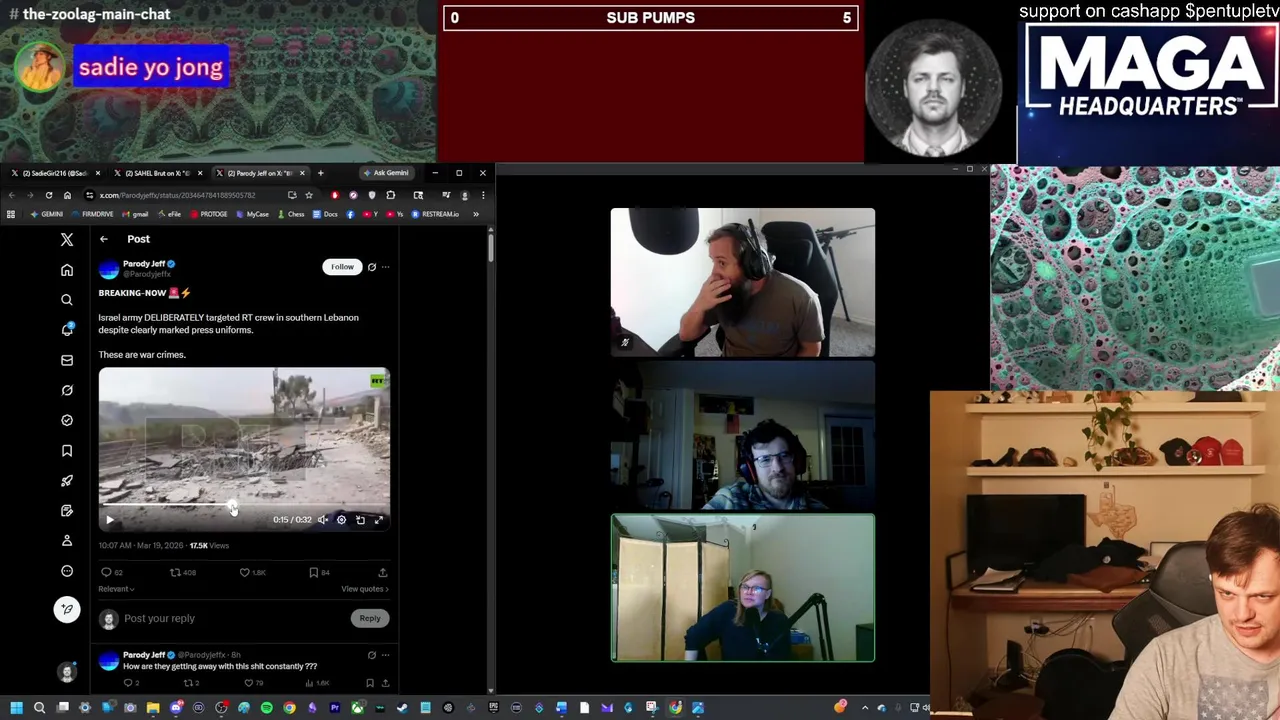Image resolution: width=1280 pixels, height=720 pixels.
Task: Enter video fullscreen
Action: [379, 520]
